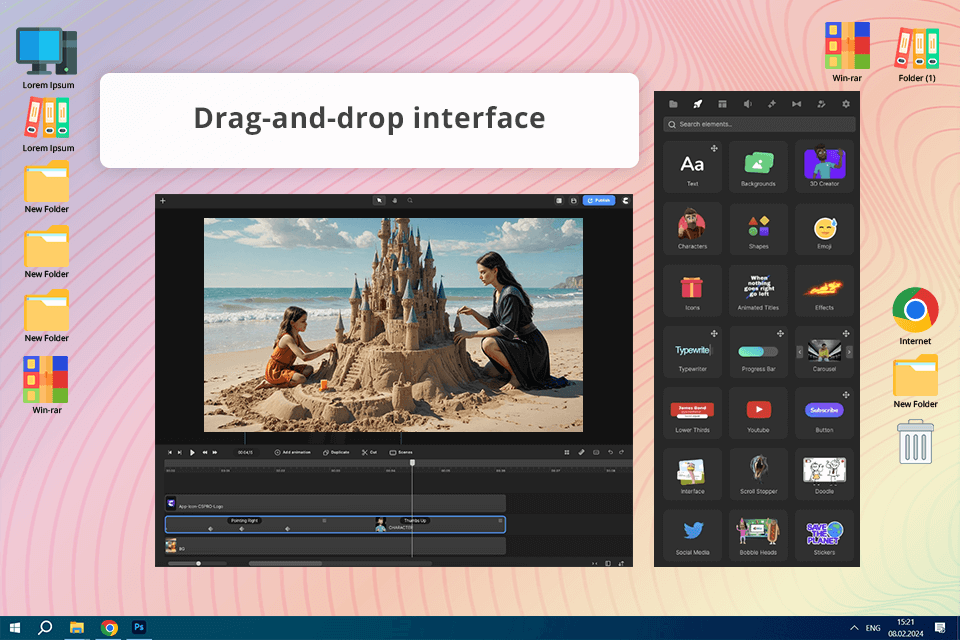
Task: Switch to the audio speaker tab
Action: tap(747, 104)
